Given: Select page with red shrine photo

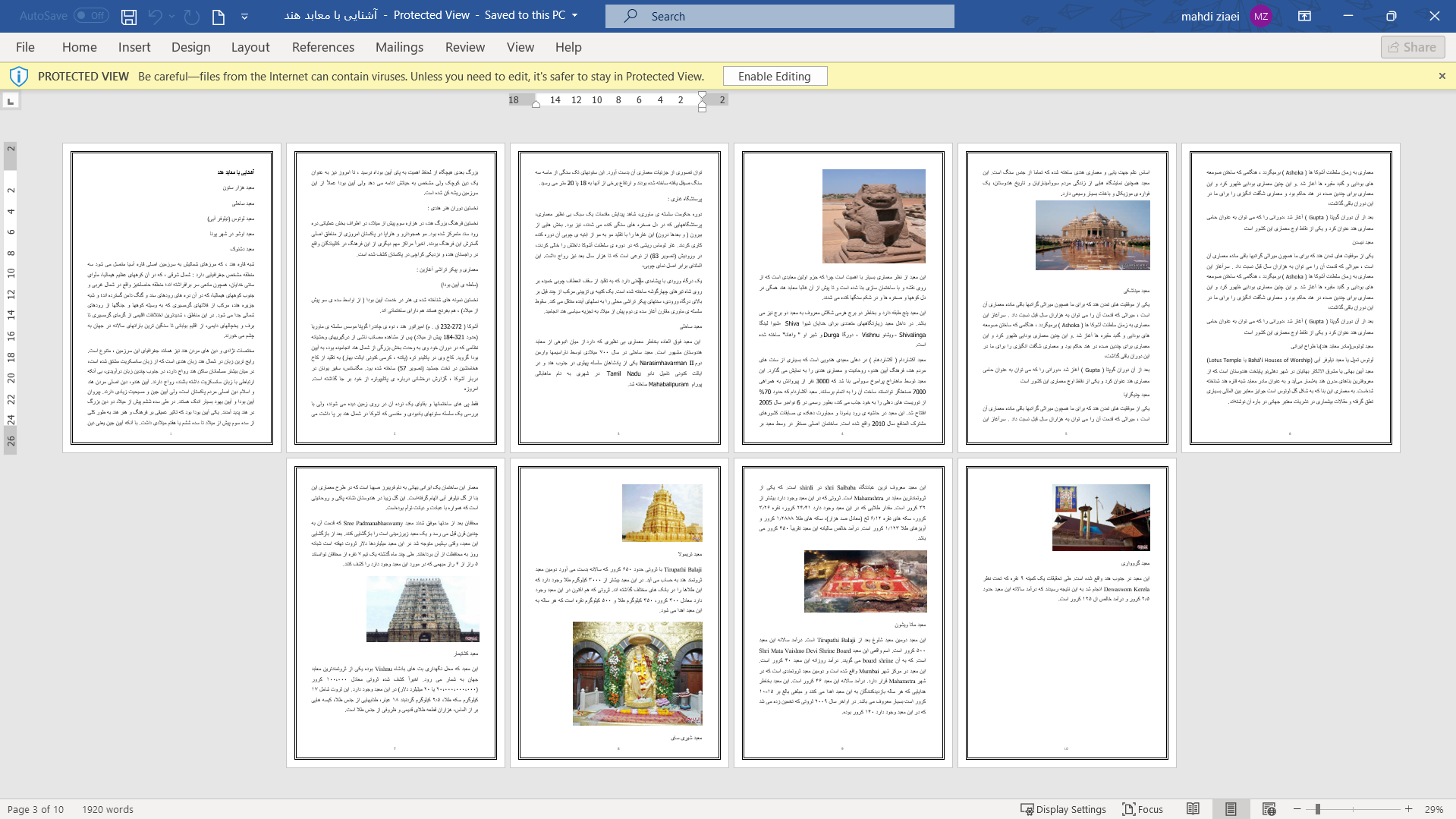Looking at the screenshot, I should coord(843,613).
